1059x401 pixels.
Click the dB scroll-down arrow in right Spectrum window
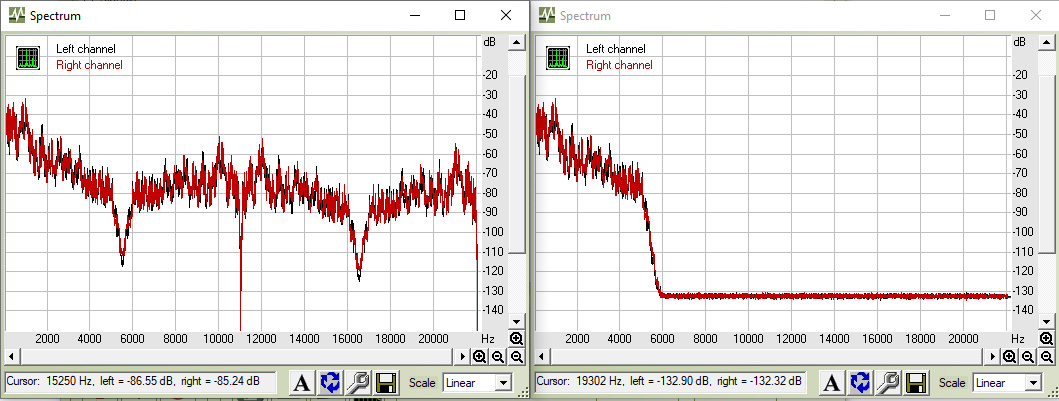pos(1046,322)
